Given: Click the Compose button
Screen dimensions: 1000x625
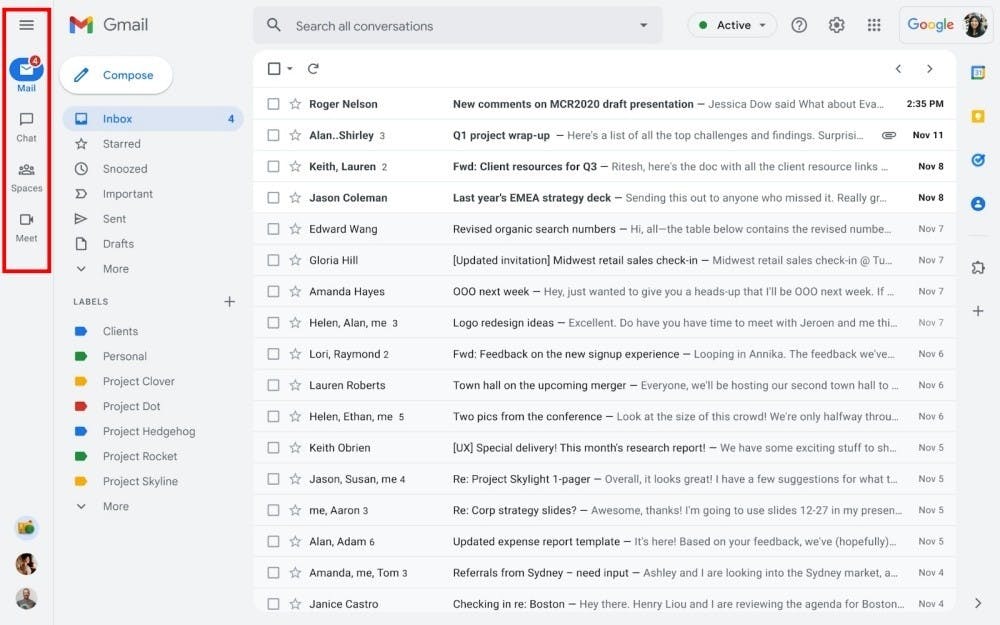Looking at the screenshot, I should pos(116,75).
